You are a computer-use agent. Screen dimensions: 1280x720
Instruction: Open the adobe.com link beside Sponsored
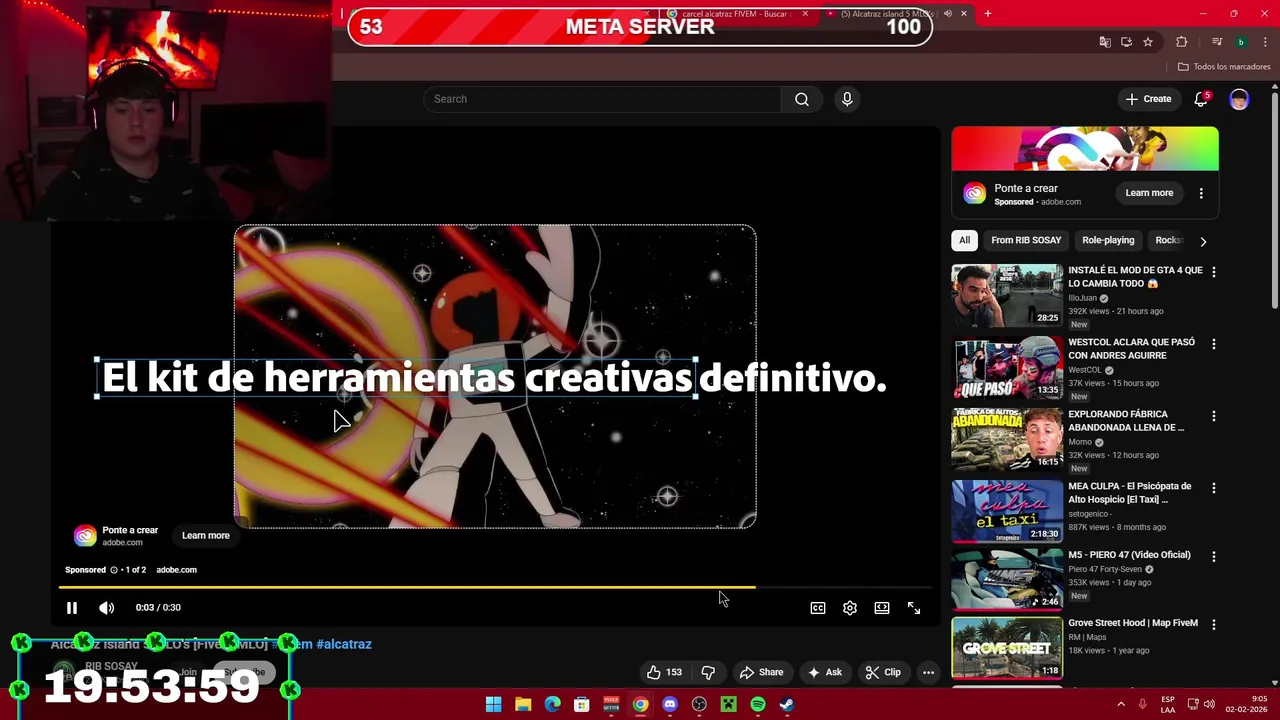(176, 570)
